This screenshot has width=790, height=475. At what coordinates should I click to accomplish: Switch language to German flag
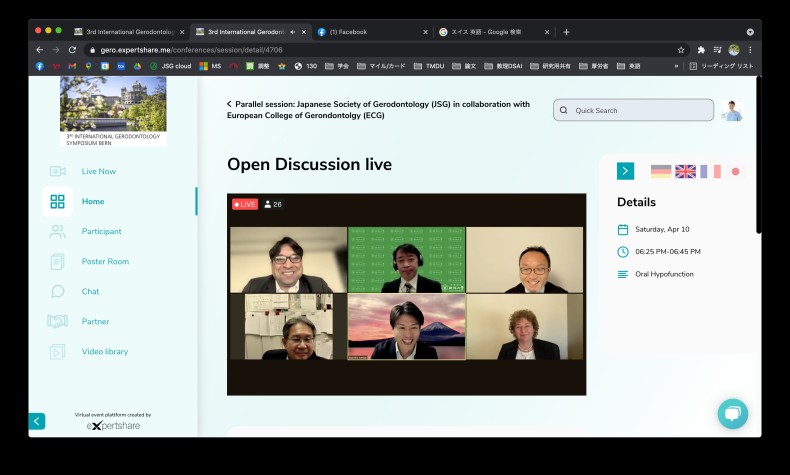coord(661,171)
